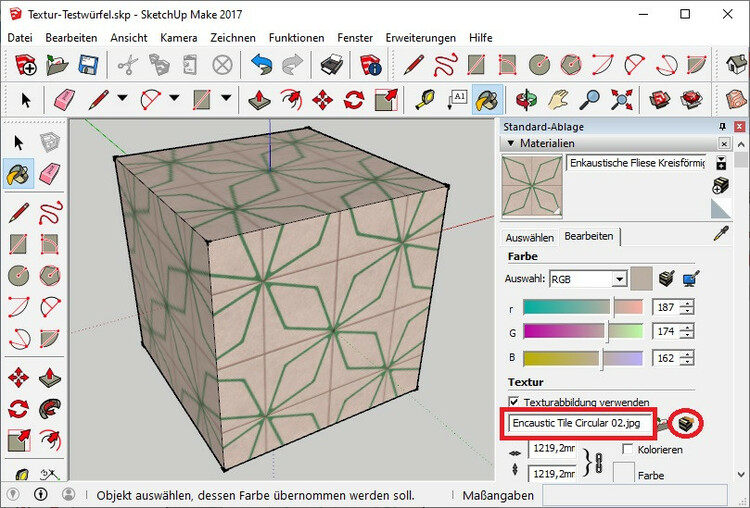Open a file with the Open folder icon

pyautogui.click(x=57, y=65)
